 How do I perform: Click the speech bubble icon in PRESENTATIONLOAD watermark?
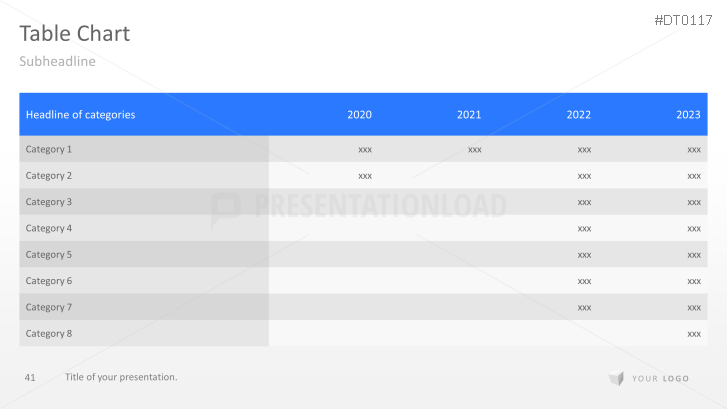225,208
